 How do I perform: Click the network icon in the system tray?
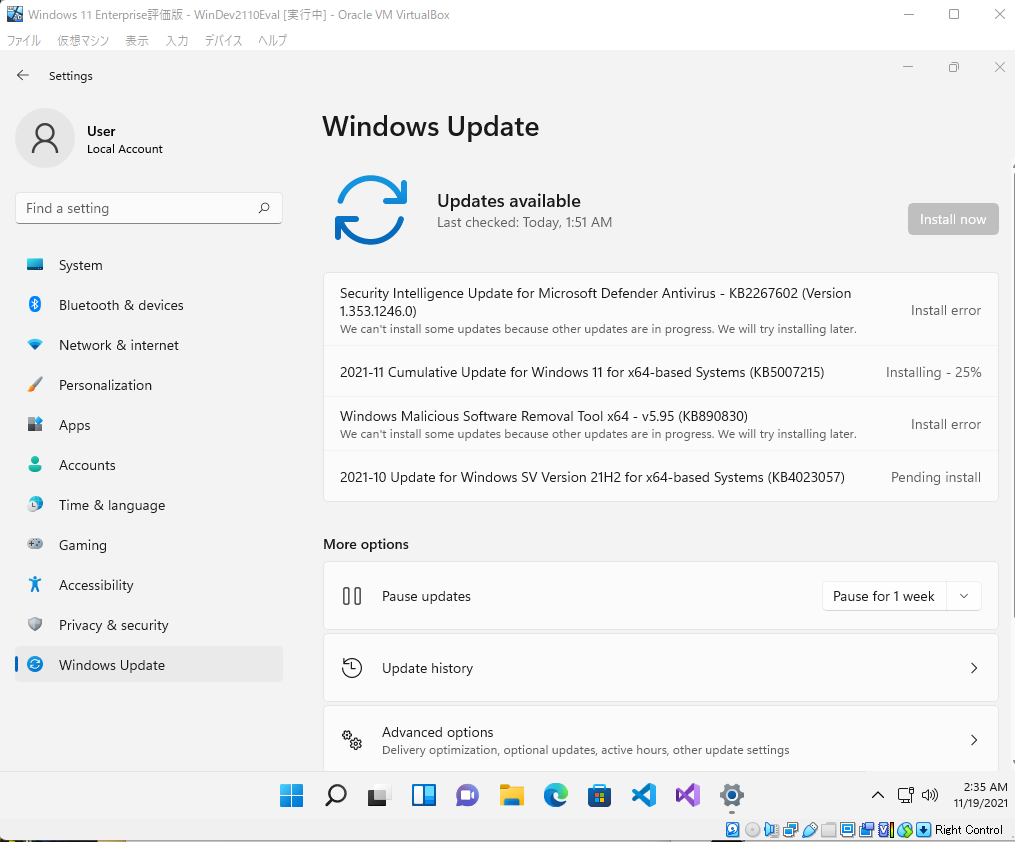tap(905, 795)
